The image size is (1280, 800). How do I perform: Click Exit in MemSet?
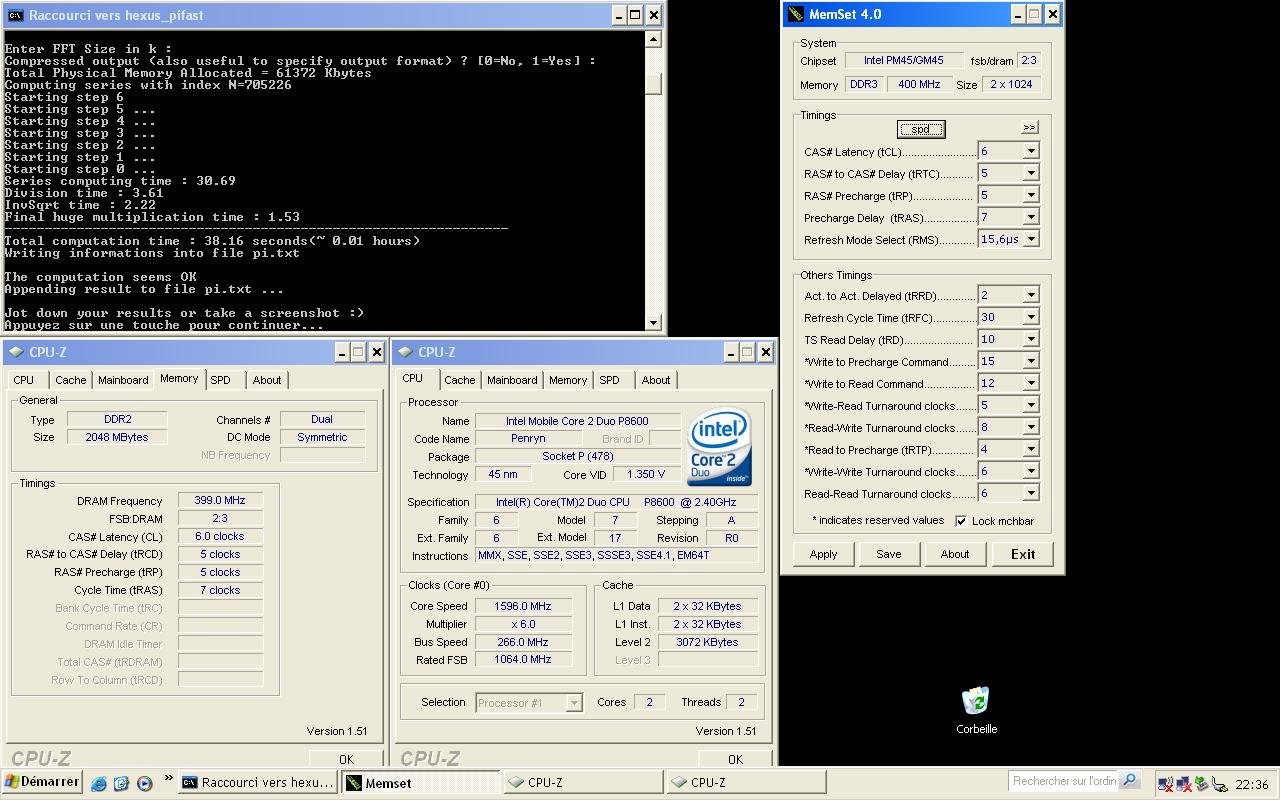1023,554
